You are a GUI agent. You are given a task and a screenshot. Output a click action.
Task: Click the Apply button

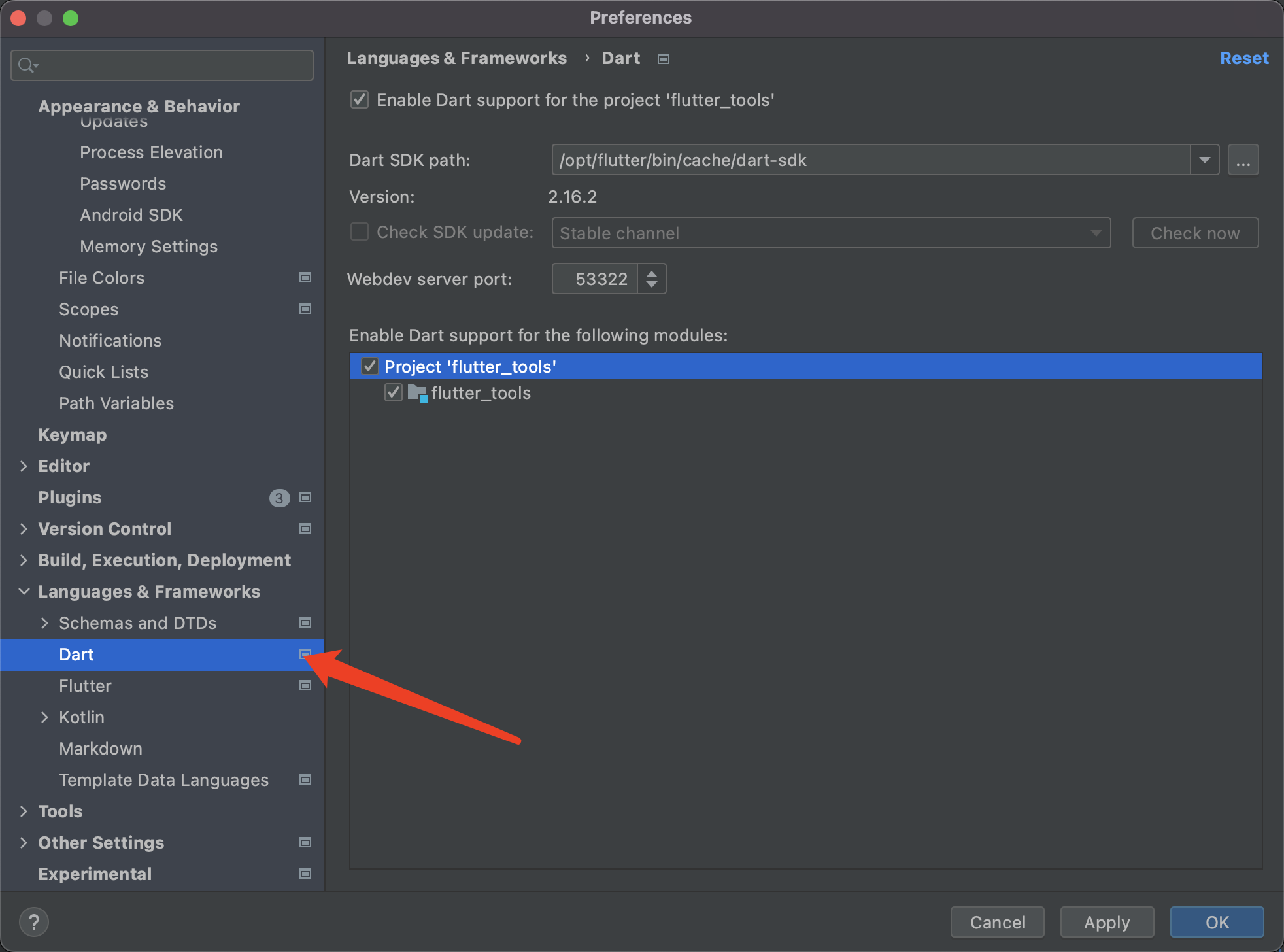pyautogui.click(x=1107, y=922)
